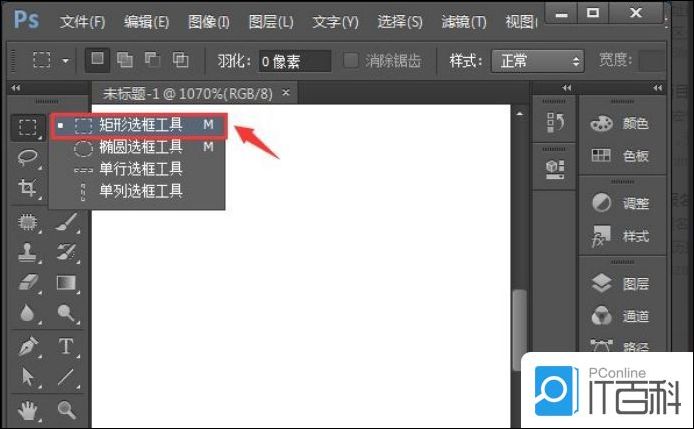Image resolution: width=694 pixels, height=429 pixels.
Task: Choose New Selection mode button
Action: click(x=97, y=59)
